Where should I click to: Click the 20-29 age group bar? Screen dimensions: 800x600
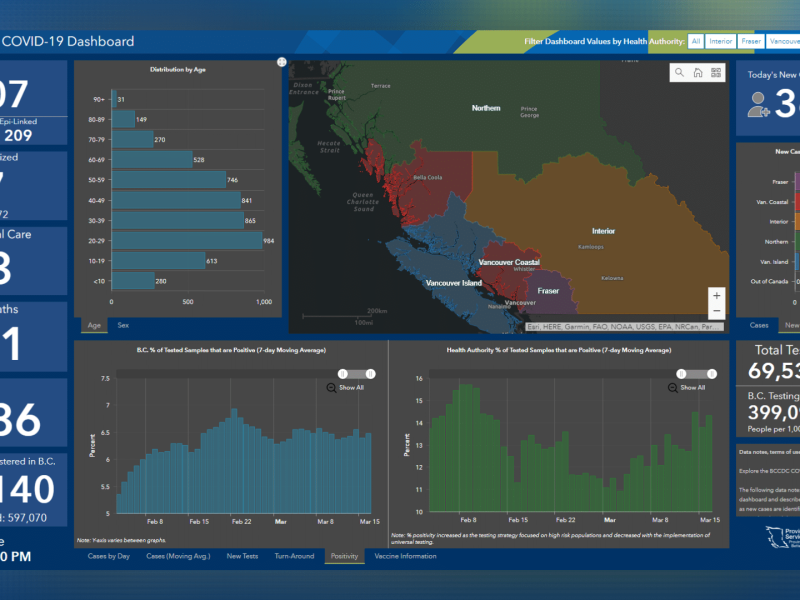point(187,241)
